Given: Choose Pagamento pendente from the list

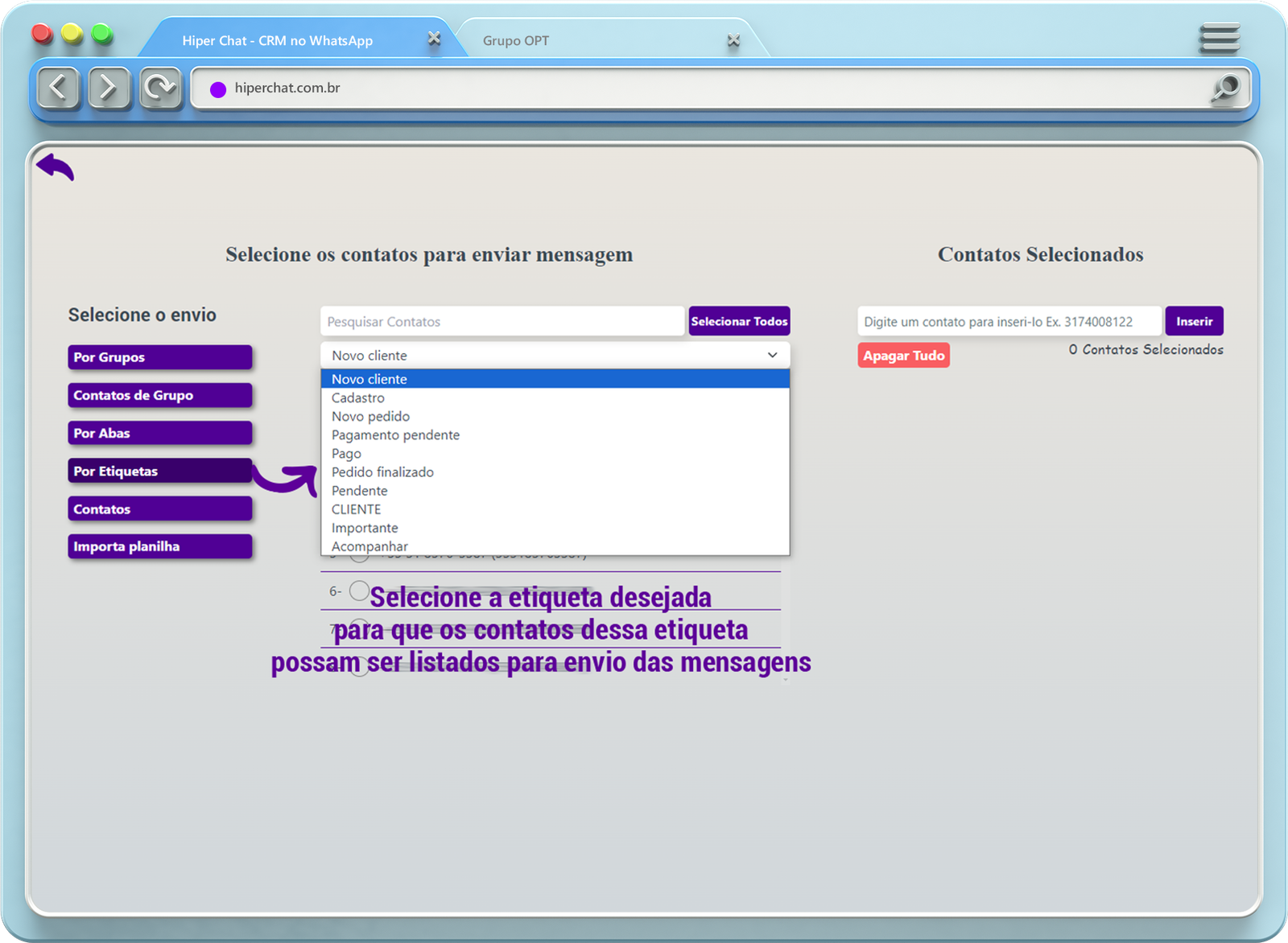Looking at the screenshot, I should click(x=395, y=434).
